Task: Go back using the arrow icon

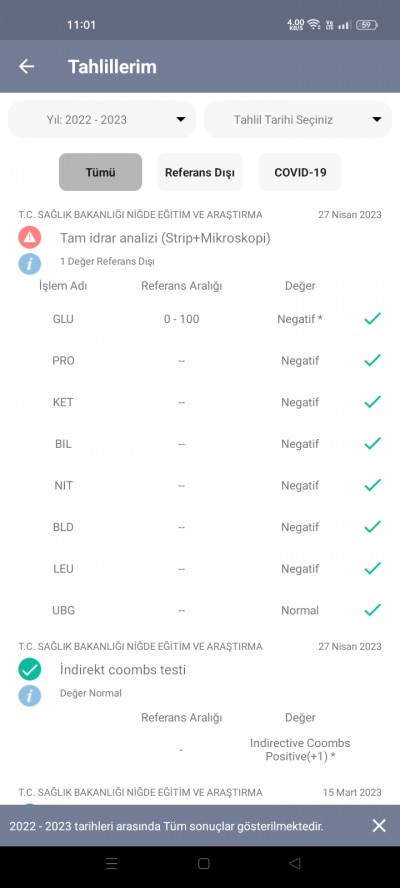Action: (x=27, y=66)
